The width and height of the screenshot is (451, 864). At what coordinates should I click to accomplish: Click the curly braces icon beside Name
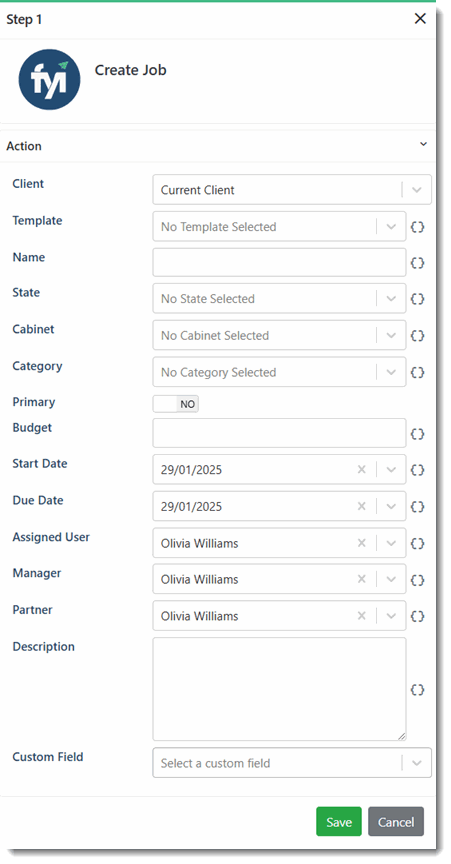pos(417,263)
